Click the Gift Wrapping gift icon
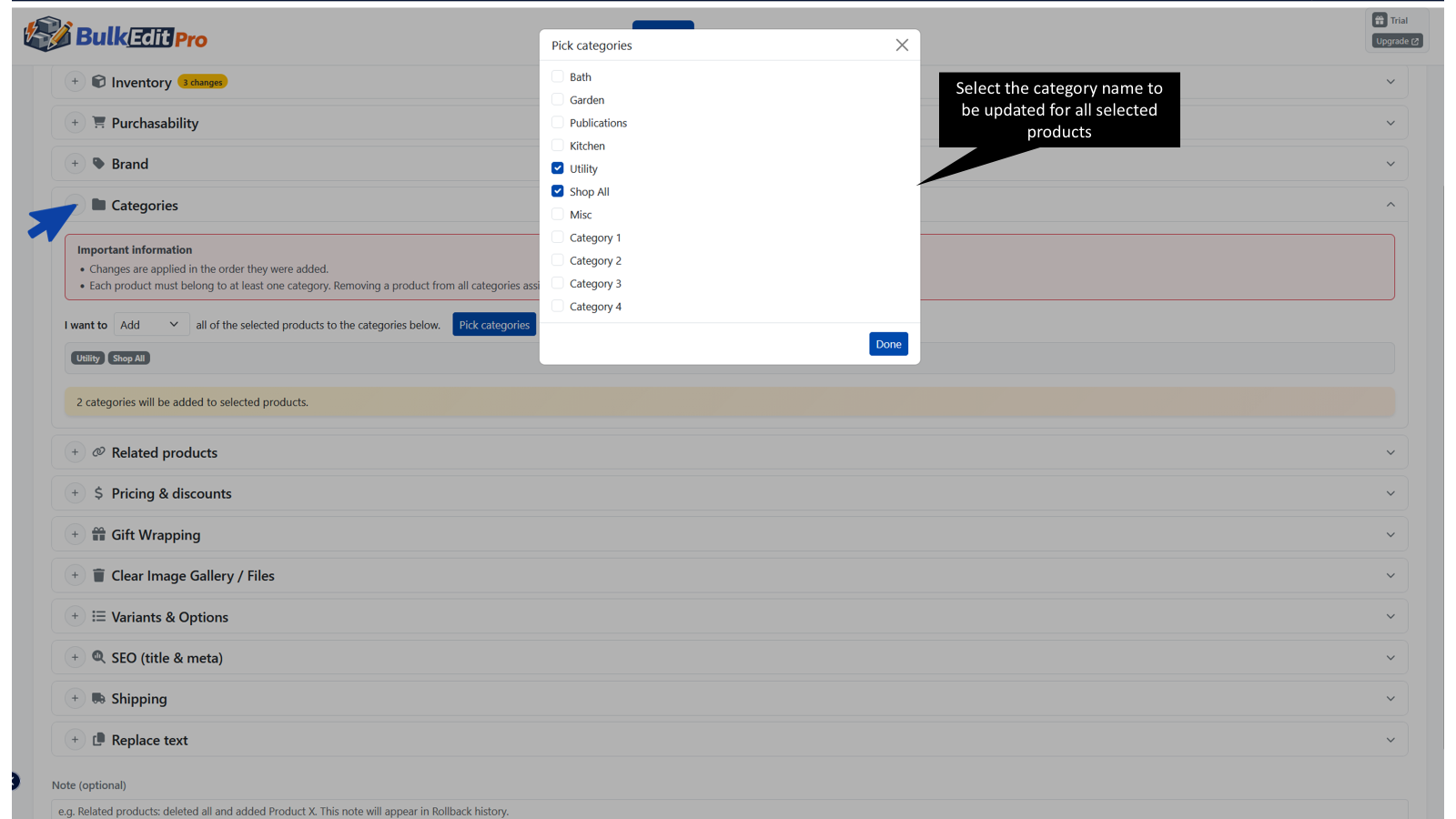Image resolution: width=1456 pixels, height=819 pixels. 98,534
